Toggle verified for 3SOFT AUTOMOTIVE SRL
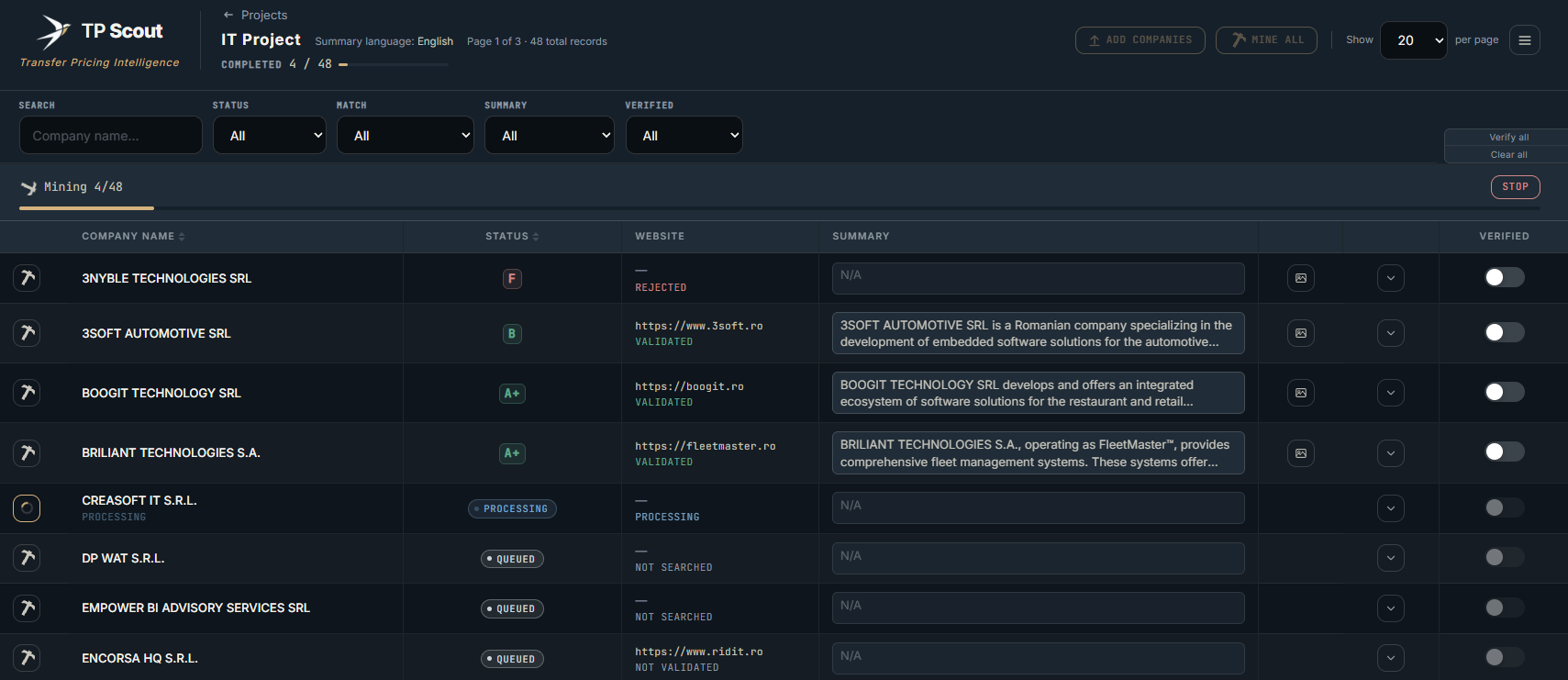This screenshot has width=1568, height=680. coord(1505,332)
